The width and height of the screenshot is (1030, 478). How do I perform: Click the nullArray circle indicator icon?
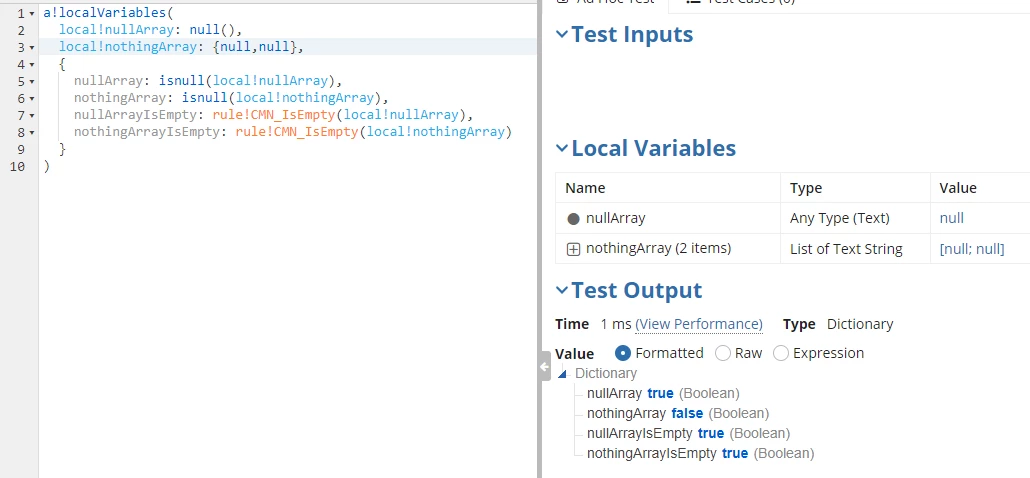coord(573,219)
